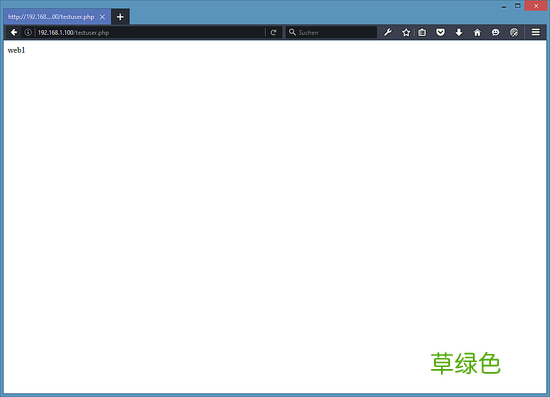Image resolution: width=550 pixels, height=397 pixels.
Task: Open the downloads arrow
Action: pos(458,32)
